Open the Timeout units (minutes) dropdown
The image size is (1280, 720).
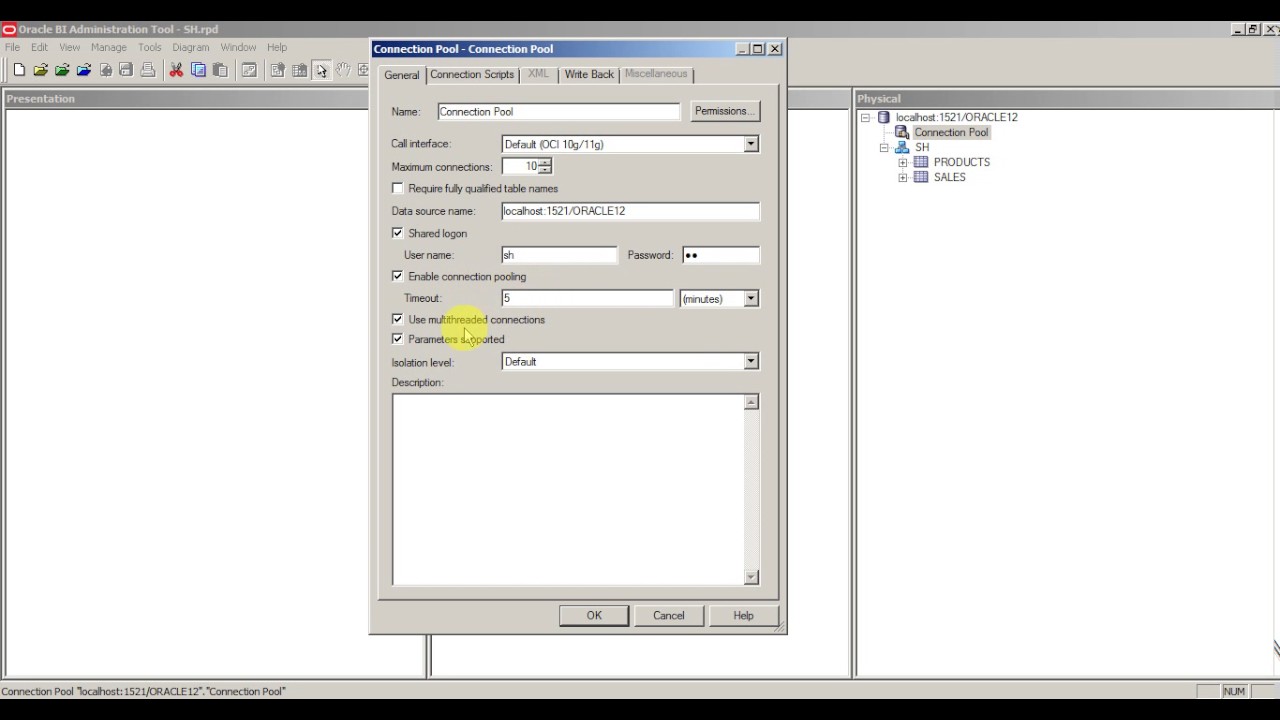[751, 298]
